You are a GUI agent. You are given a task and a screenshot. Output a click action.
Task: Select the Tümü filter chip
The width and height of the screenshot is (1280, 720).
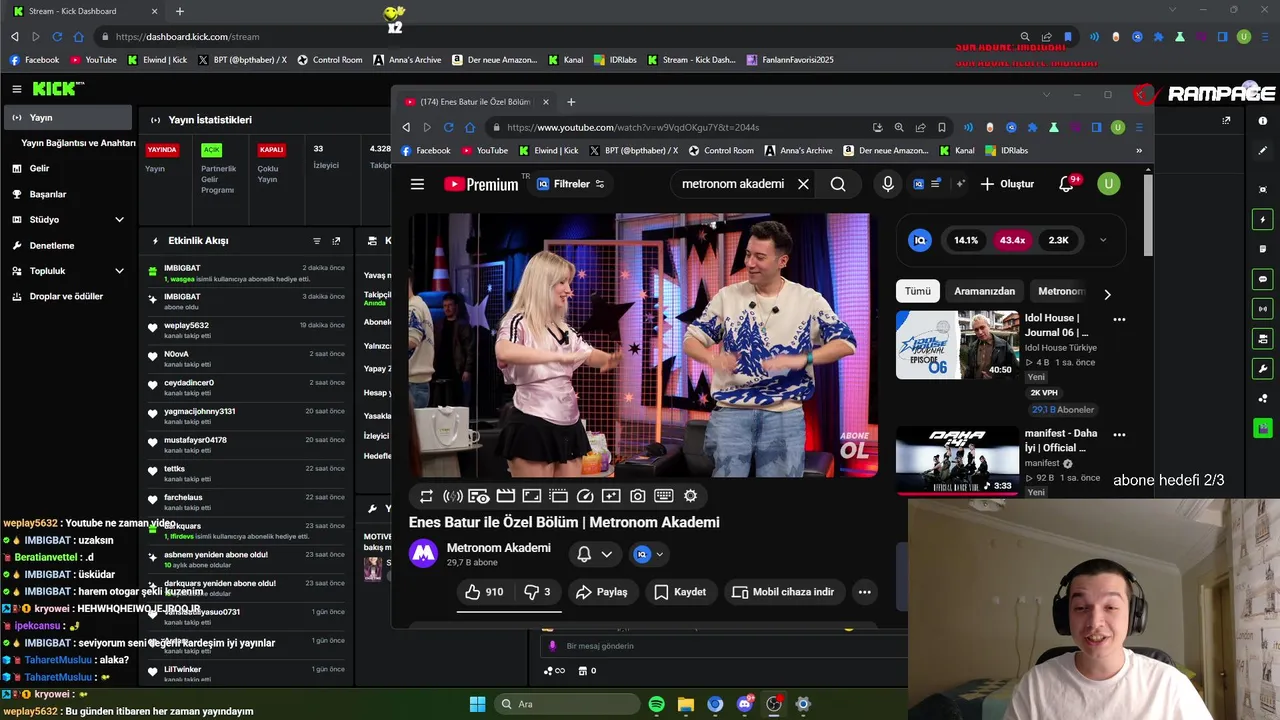(x=918, y=291)
